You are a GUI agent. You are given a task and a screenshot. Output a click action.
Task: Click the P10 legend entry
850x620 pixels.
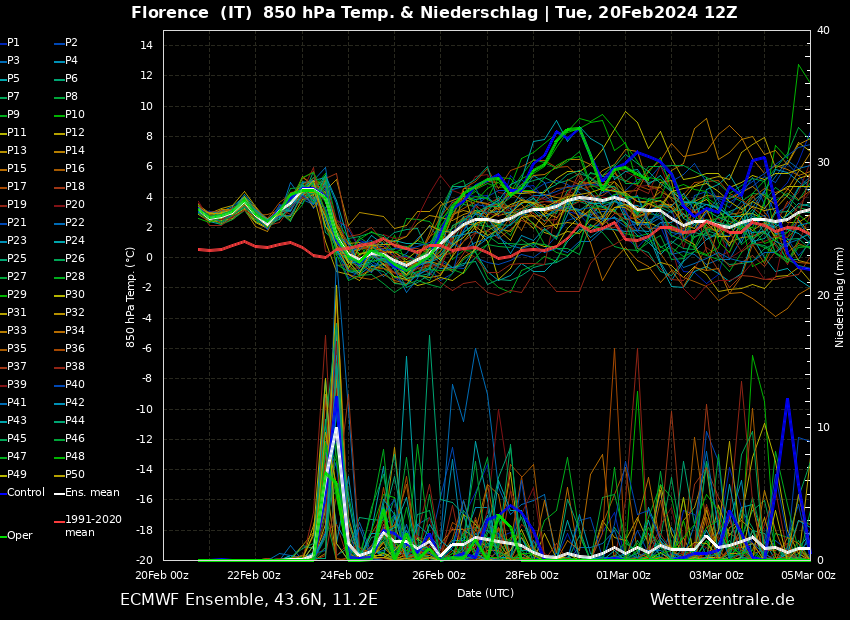point(69,114)
